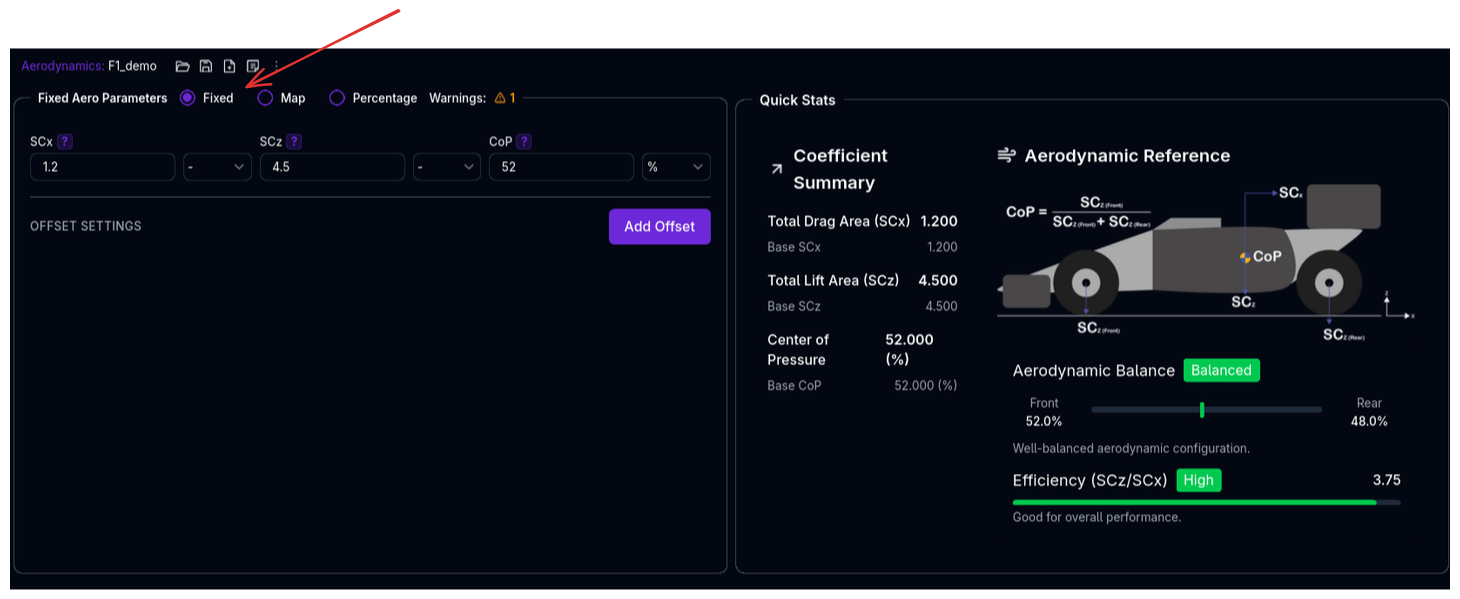Screen dimensions: 1460x599
Task: Click the notes icon beside new file
Action: 253,66
